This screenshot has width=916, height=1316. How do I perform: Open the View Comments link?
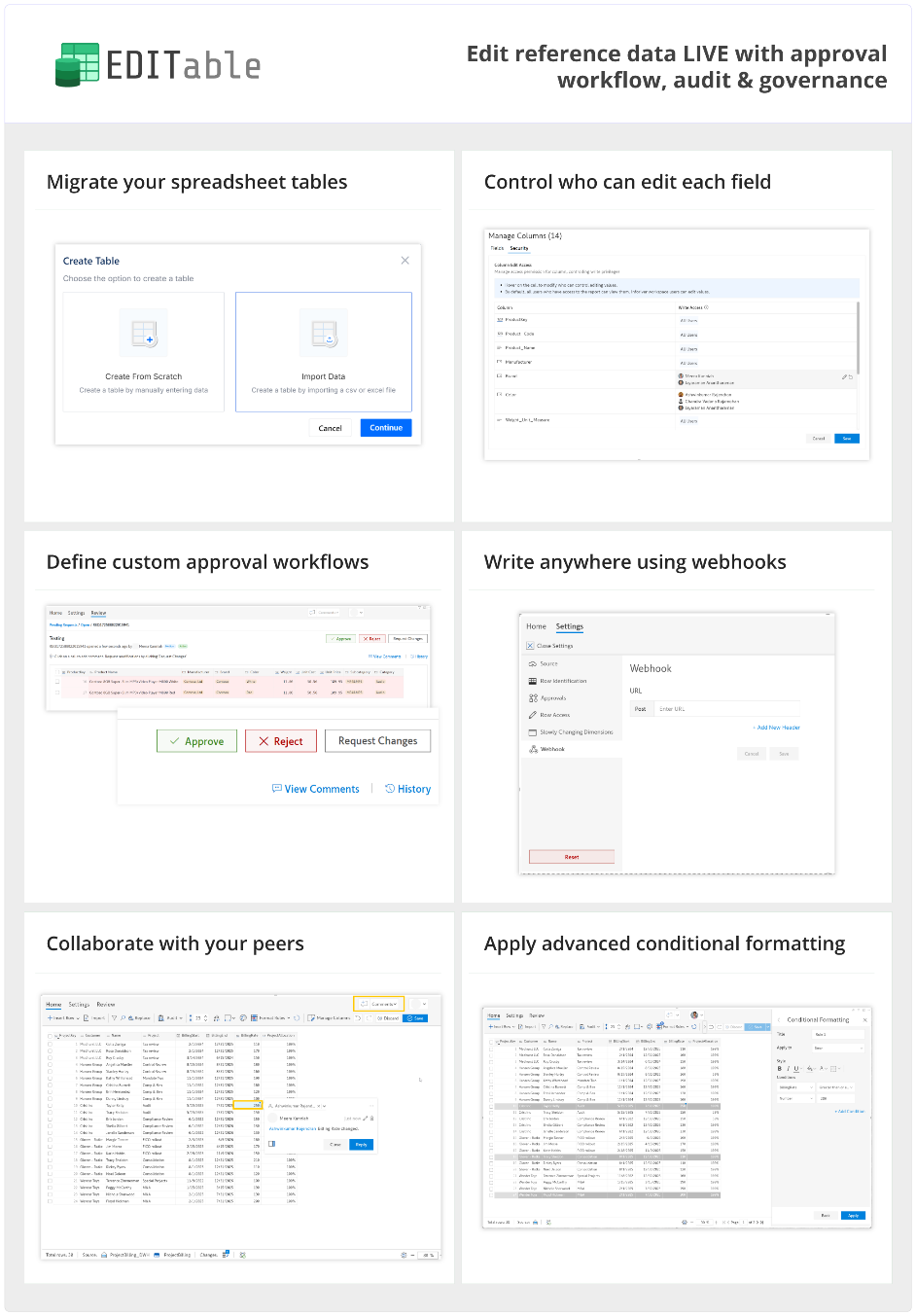click(x=316, y=789)
